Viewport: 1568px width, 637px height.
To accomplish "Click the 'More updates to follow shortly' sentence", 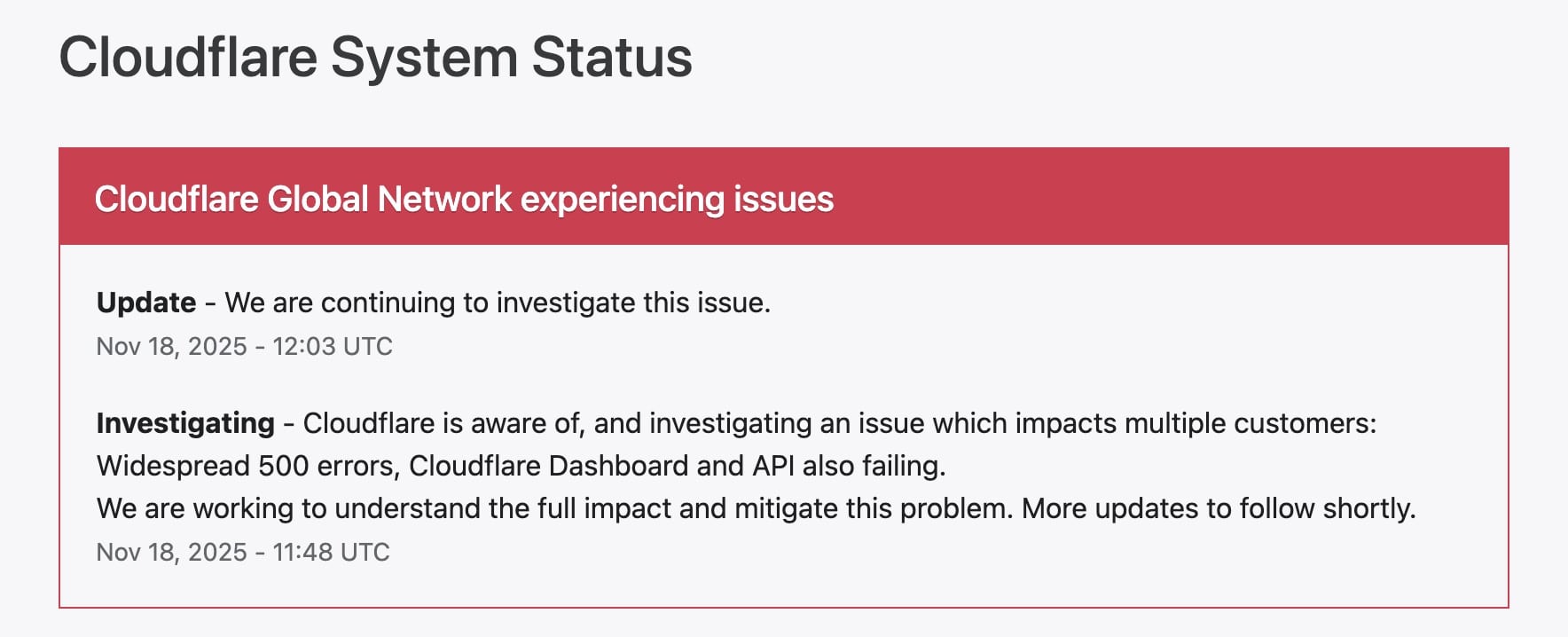I will 1218,508.
